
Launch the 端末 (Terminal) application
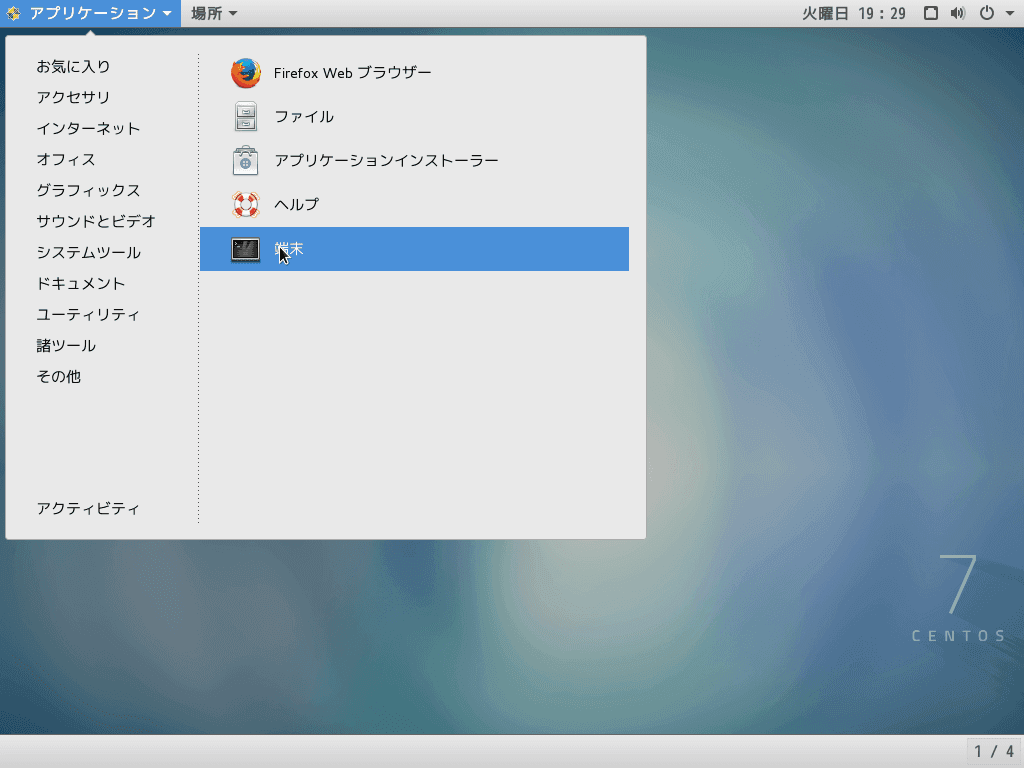click(287, 249)
